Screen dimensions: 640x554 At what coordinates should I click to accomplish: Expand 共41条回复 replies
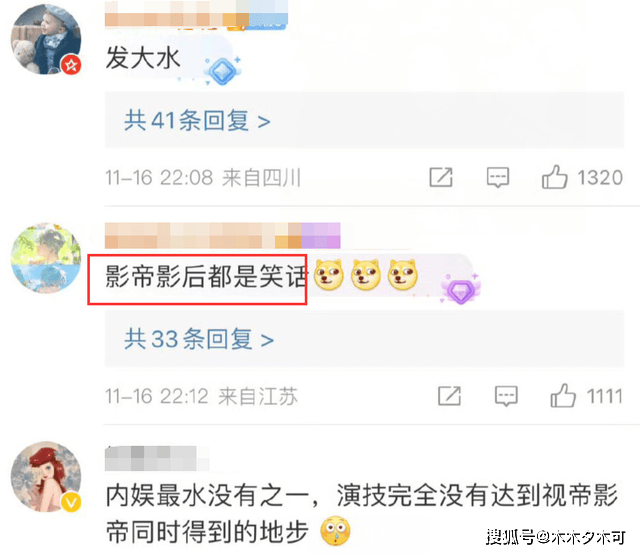pos(197,120)
